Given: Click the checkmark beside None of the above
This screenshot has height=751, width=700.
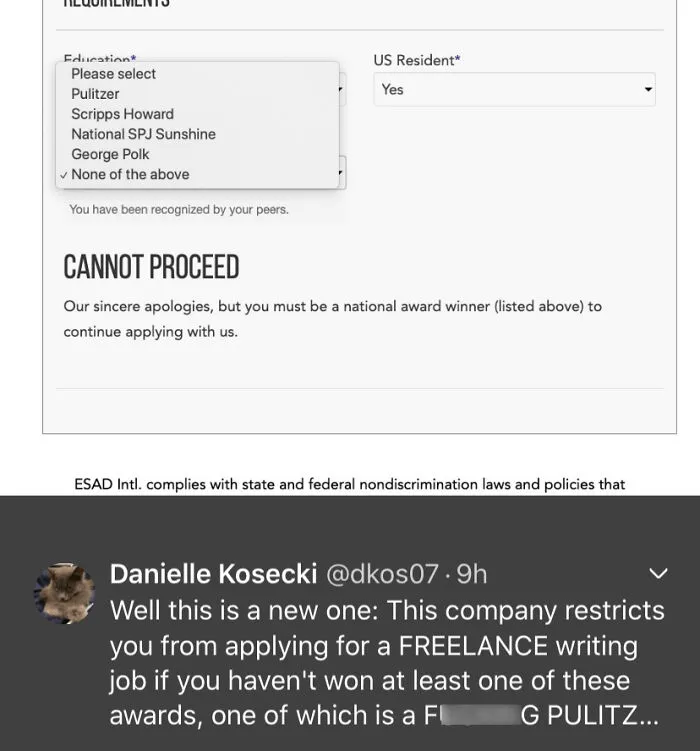Looking at the screenshot, I should 64,175.
